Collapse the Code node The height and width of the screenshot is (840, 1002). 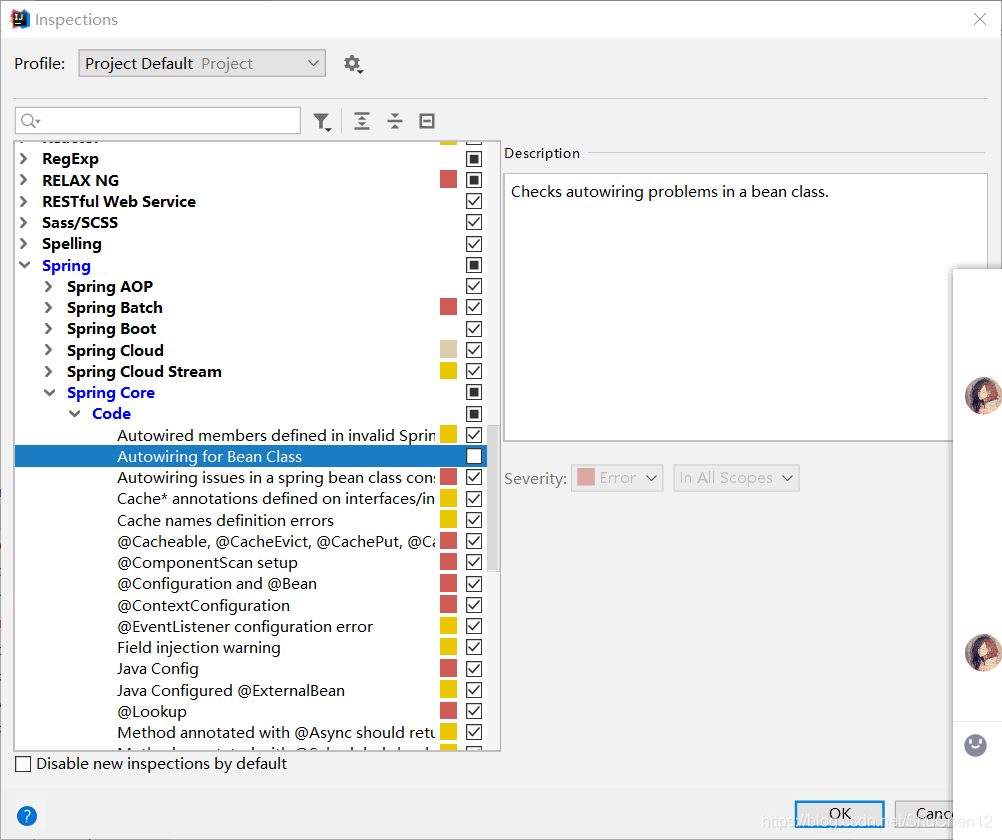[75, 414]
